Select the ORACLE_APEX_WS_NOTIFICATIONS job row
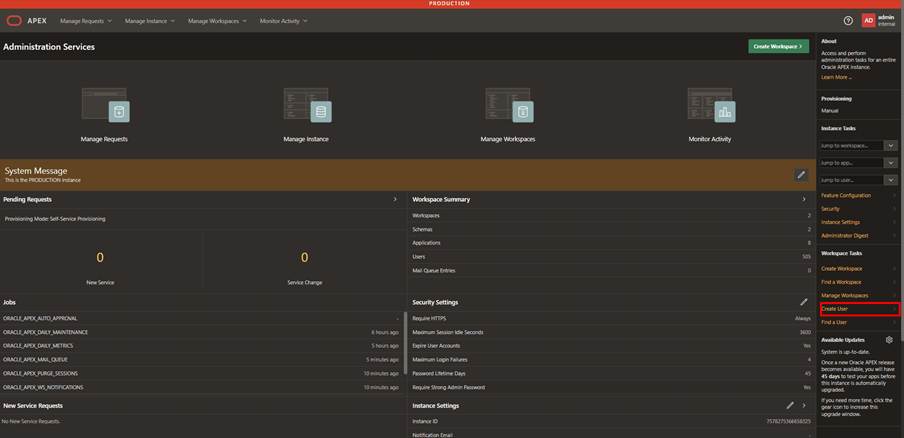Viewport: 904px width, 438px height. pyautogui.click(x=201, y=387)
